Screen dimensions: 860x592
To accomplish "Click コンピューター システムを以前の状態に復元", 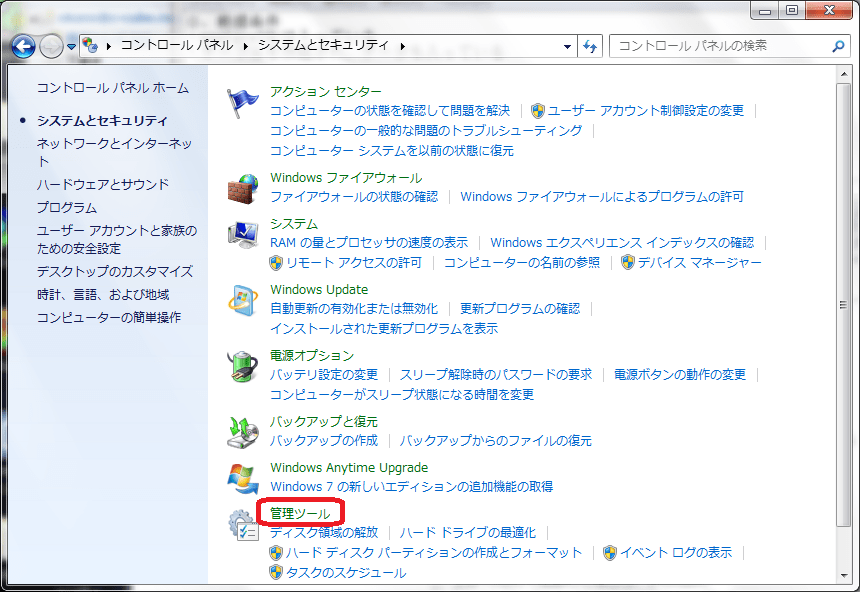I will pyautogui.click(x=392, y=151).
